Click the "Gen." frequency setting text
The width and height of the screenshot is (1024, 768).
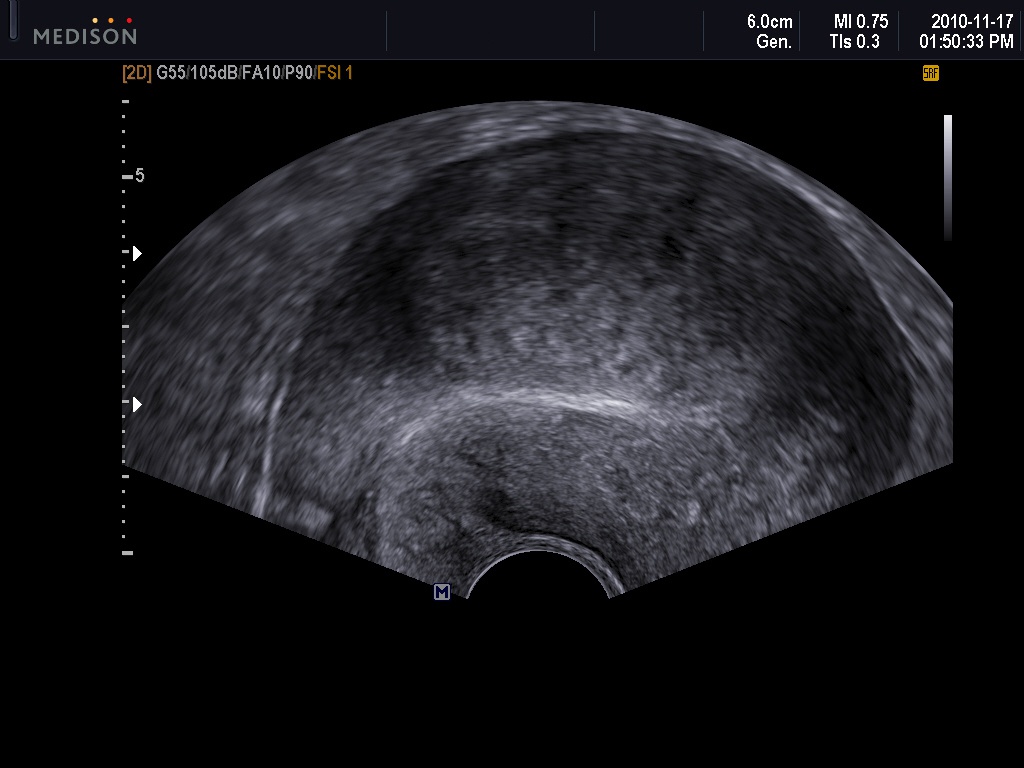(774, 42)
